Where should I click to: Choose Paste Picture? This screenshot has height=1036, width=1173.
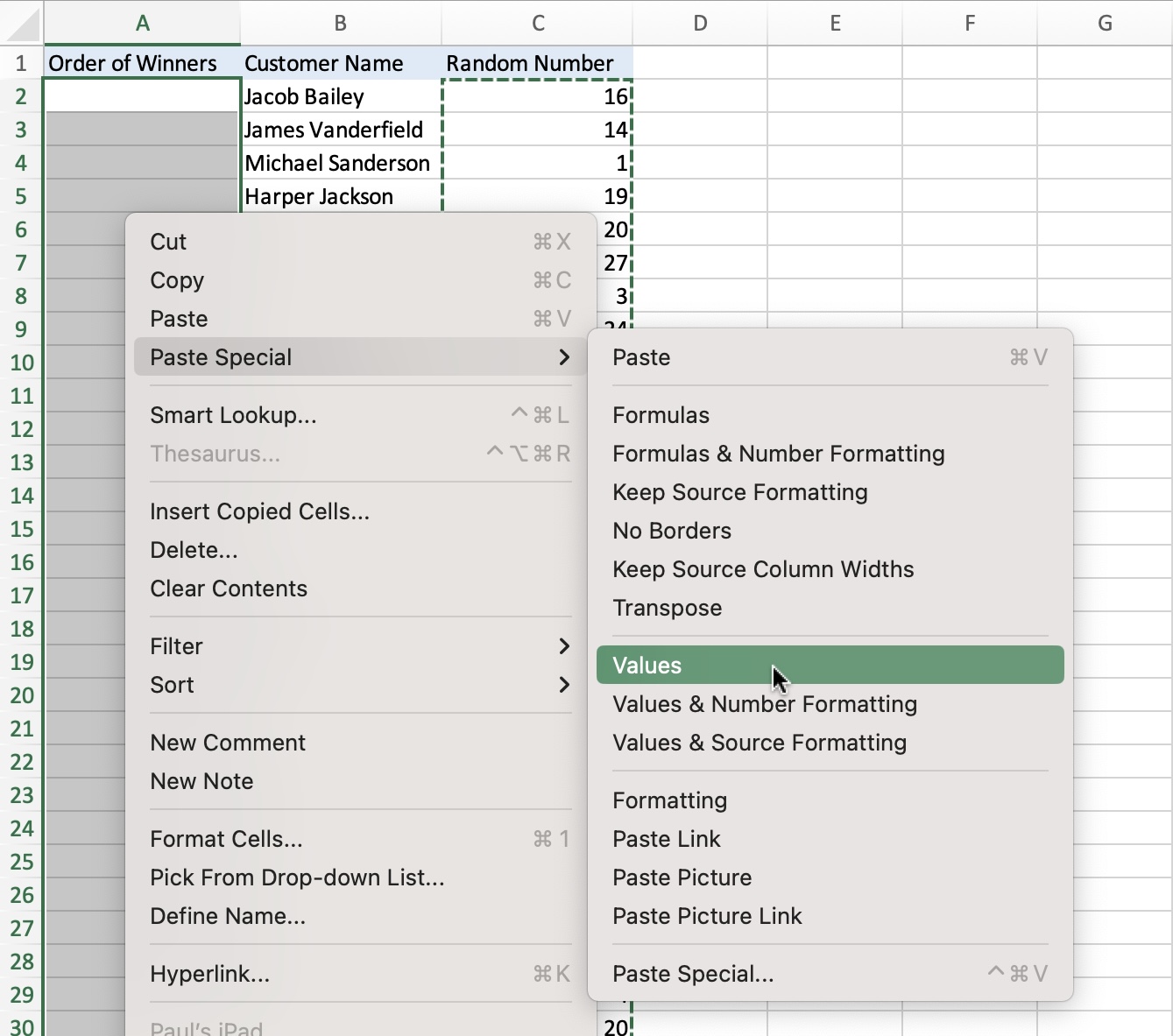[x=830, y=877]
